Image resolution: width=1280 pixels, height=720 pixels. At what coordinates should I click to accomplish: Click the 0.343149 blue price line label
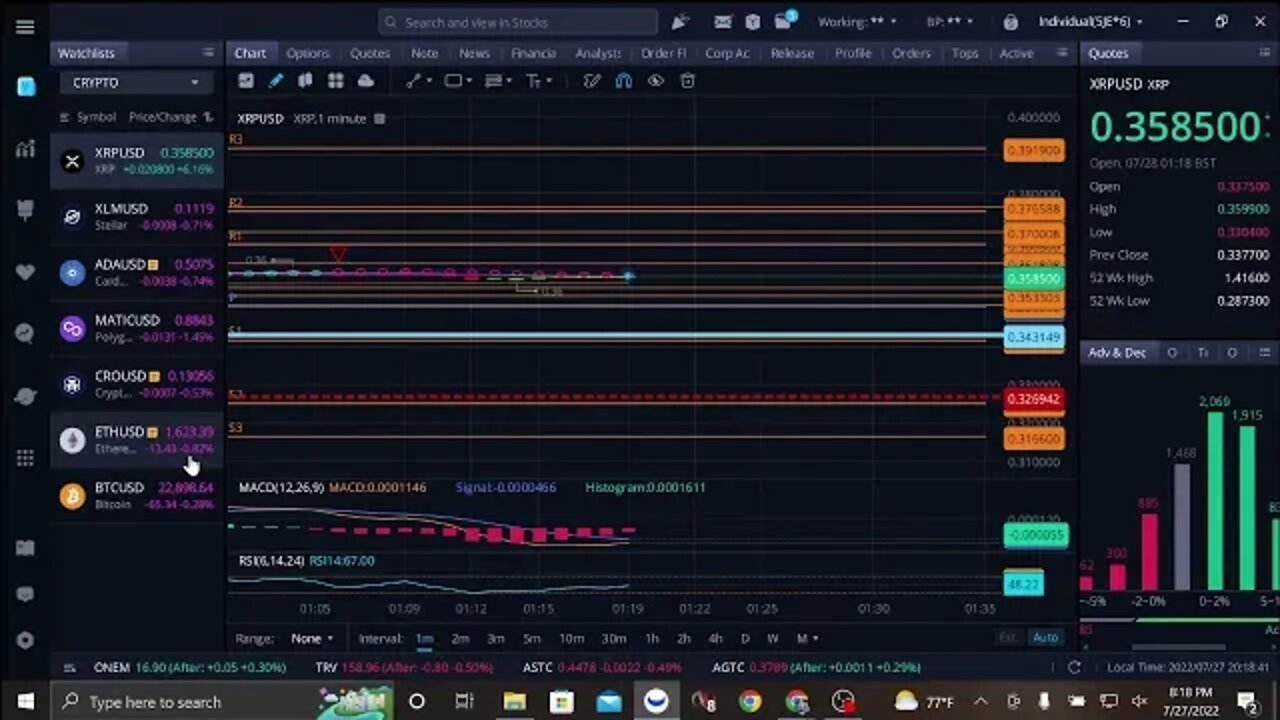(x=1033, y=337)
